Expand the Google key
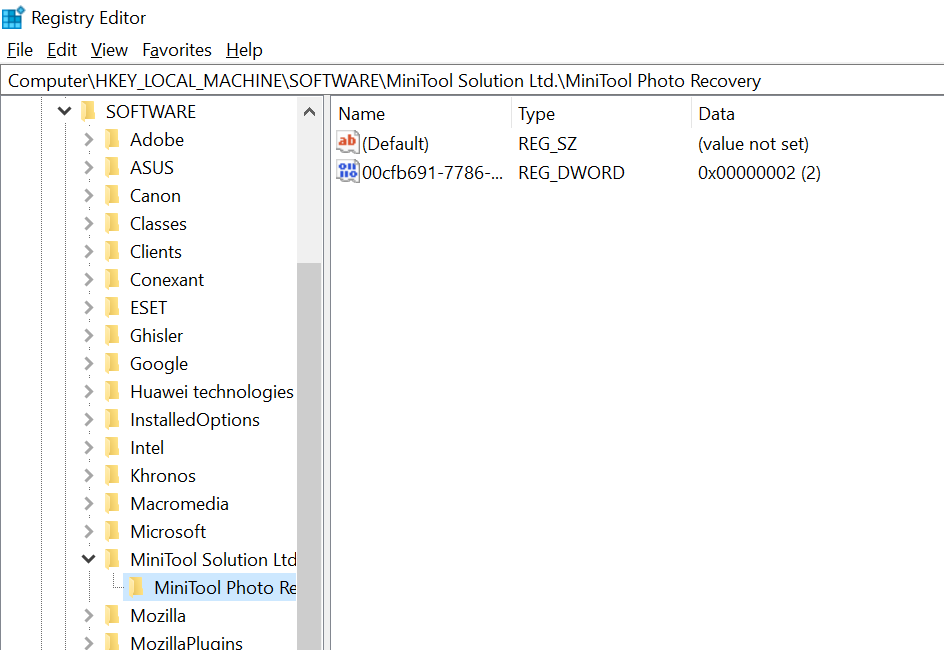This screenshot has height=650, width=944. (88, 364)
